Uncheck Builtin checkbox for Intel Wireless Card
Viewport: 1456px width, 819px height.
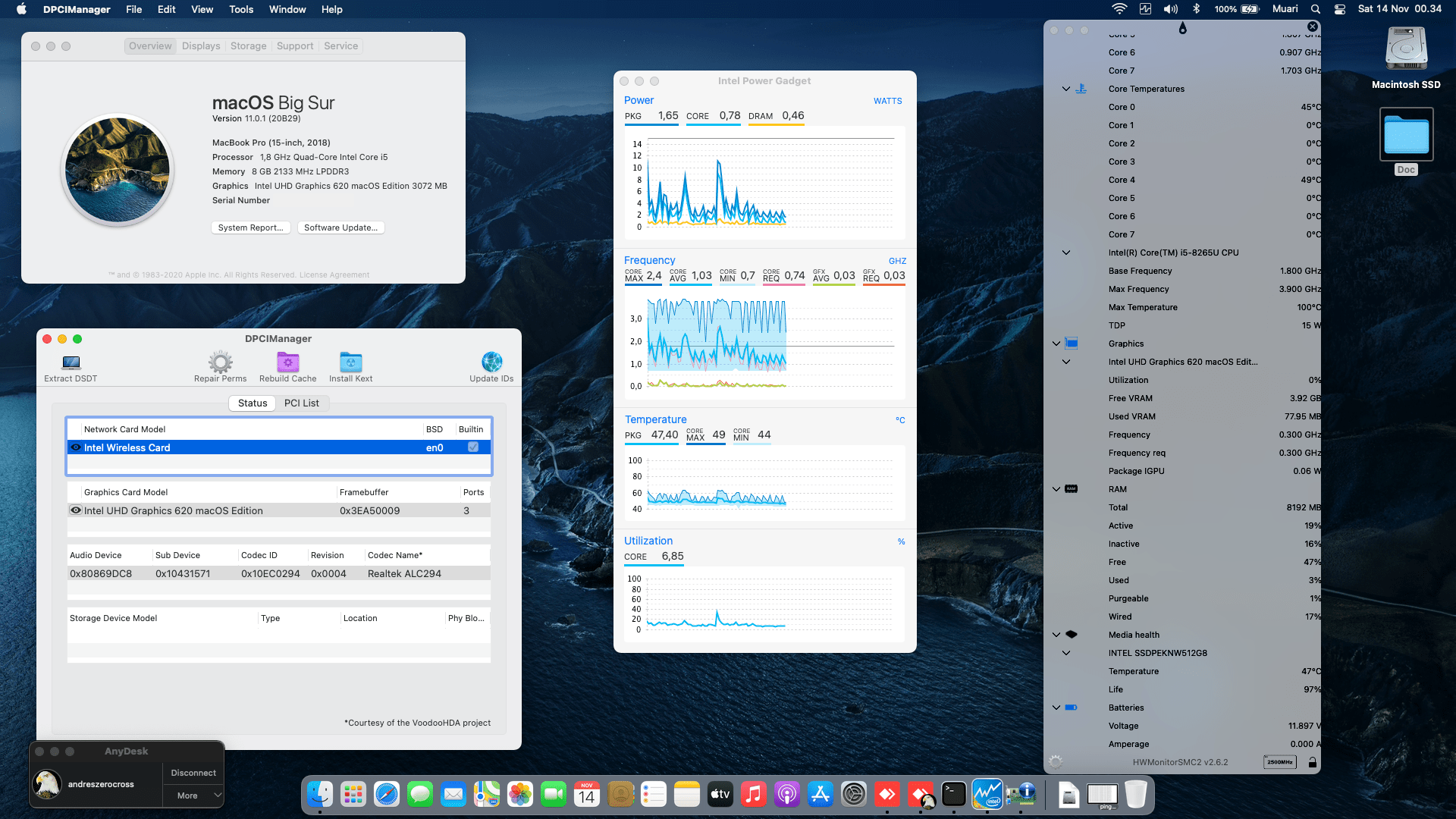(x=473, y=447)
